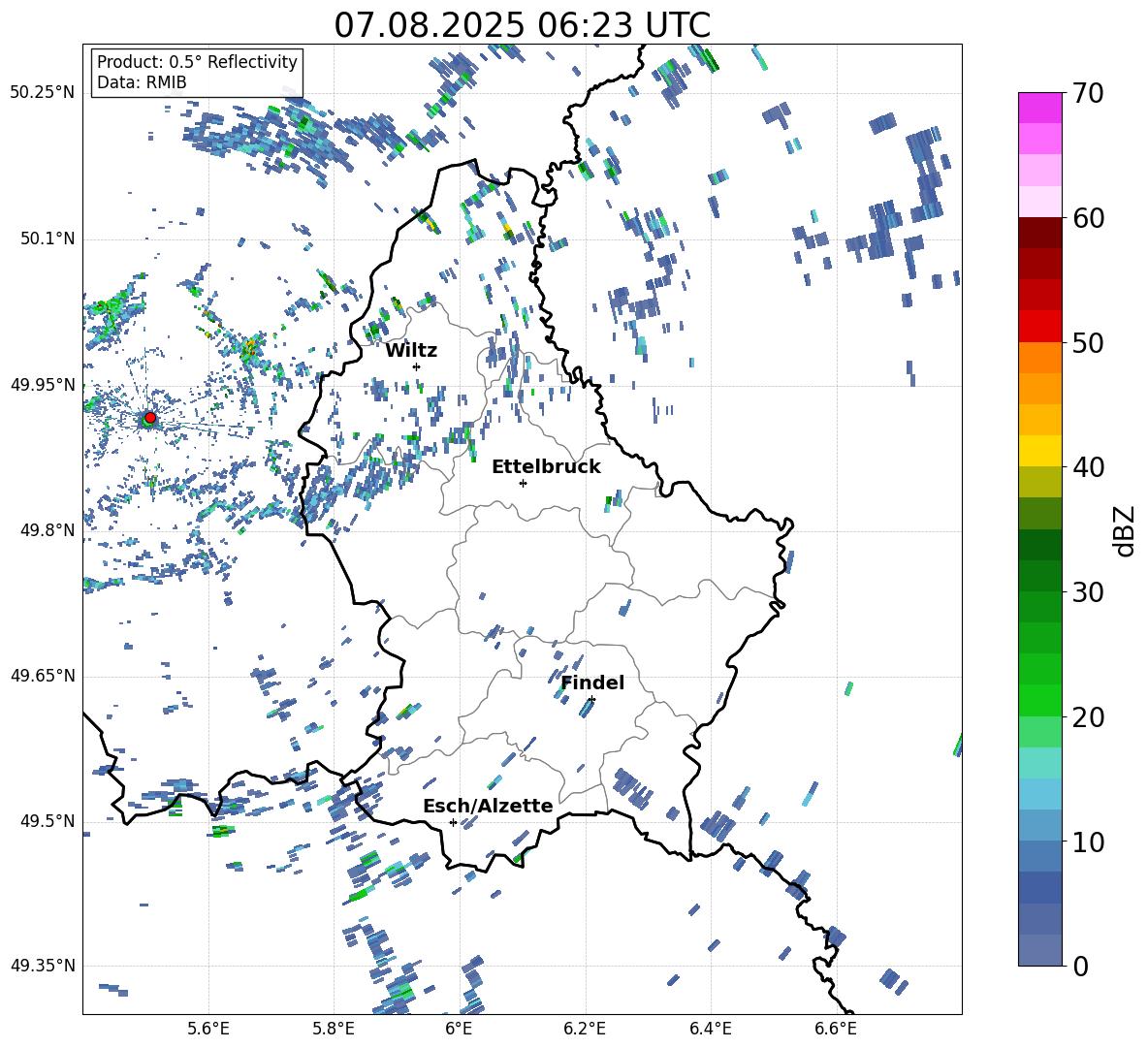The height and width of the screenshot is (1048, 1148).
Task: Click the 6.2°E longitude label
Action: pyautogui.click(x=585, y=1030)
